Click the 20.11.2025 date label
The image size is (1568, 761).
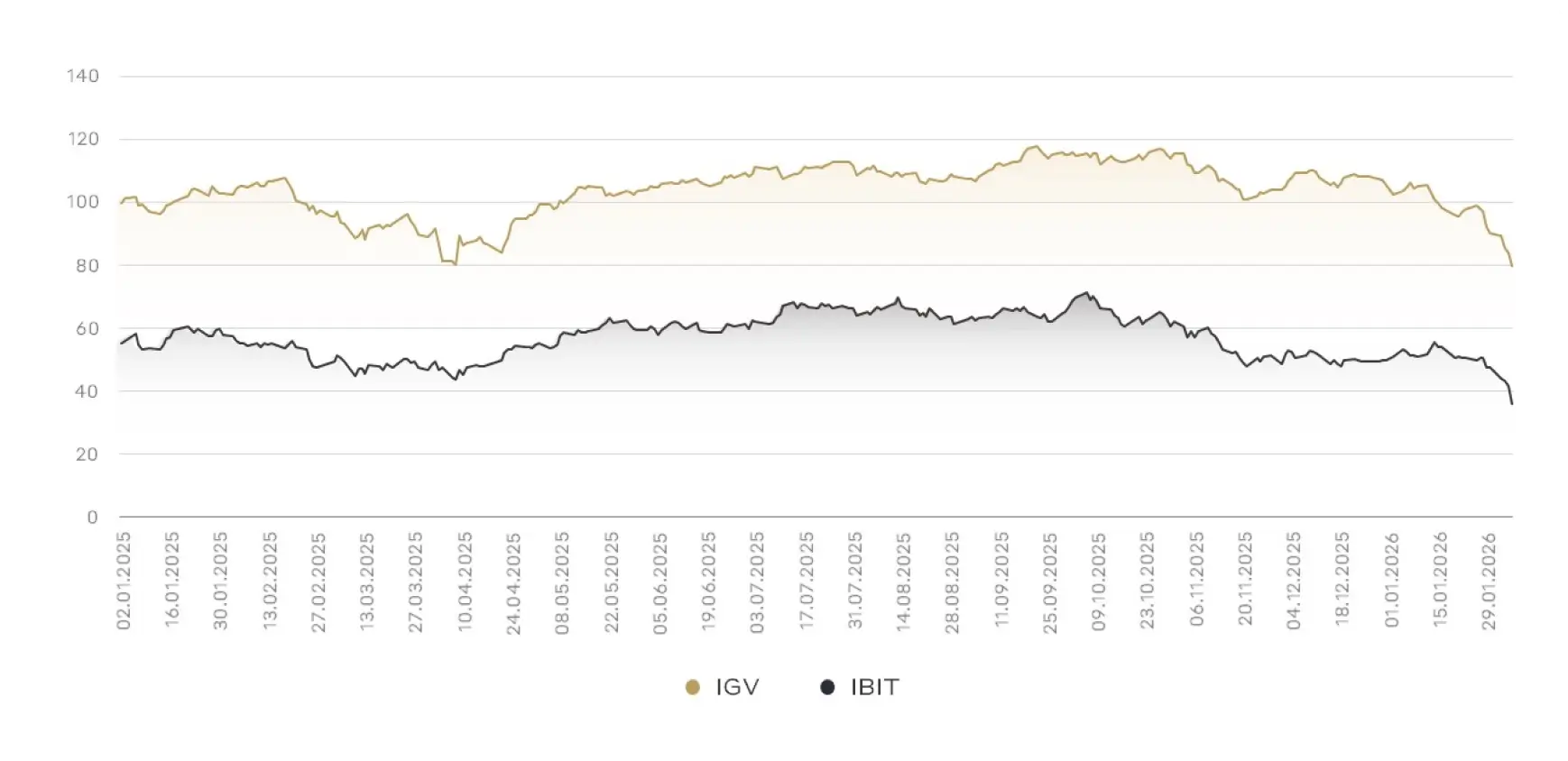click(x=1246, y=582)
